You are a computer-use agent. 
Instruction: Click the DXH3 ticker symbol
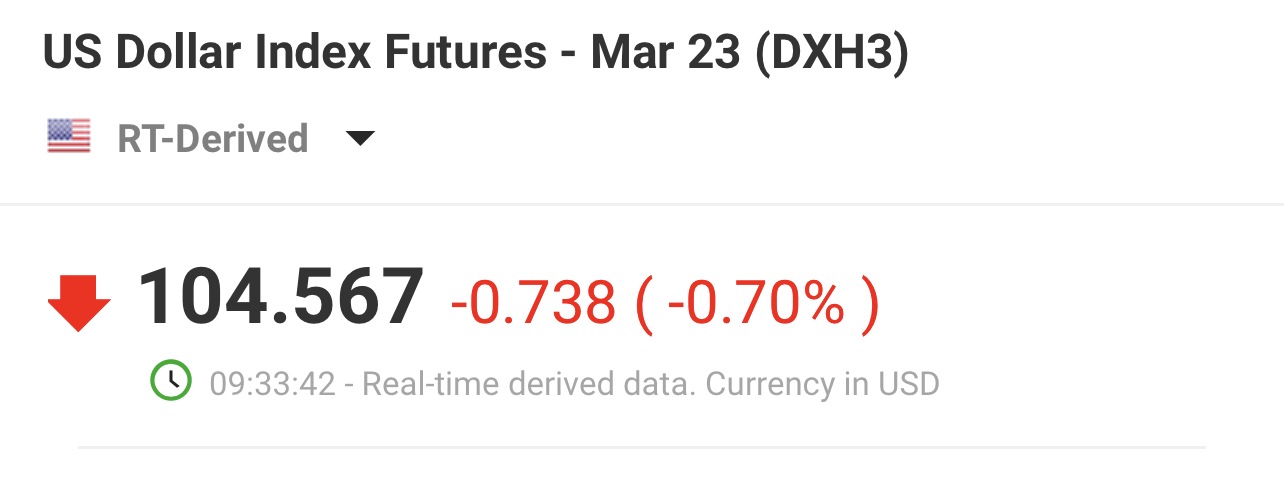[x=832, y=53]
